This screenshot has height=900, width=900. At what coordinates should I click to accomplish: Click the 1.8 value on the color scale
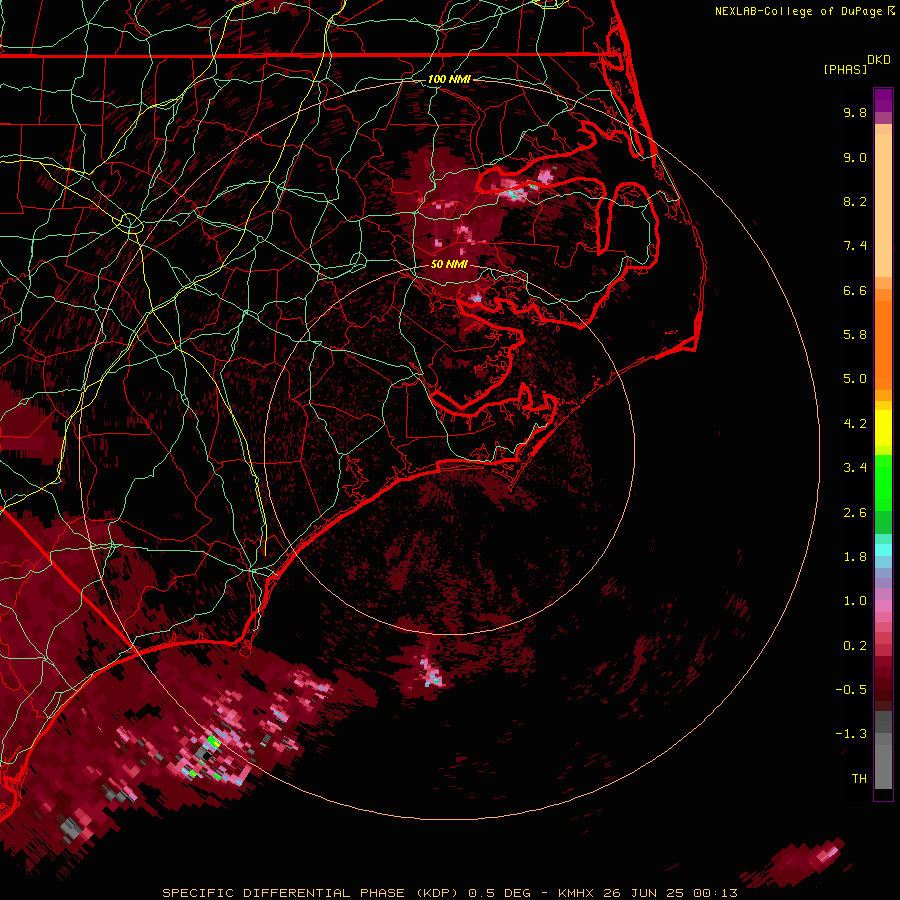pyautogui.click(x=855, y=557)
